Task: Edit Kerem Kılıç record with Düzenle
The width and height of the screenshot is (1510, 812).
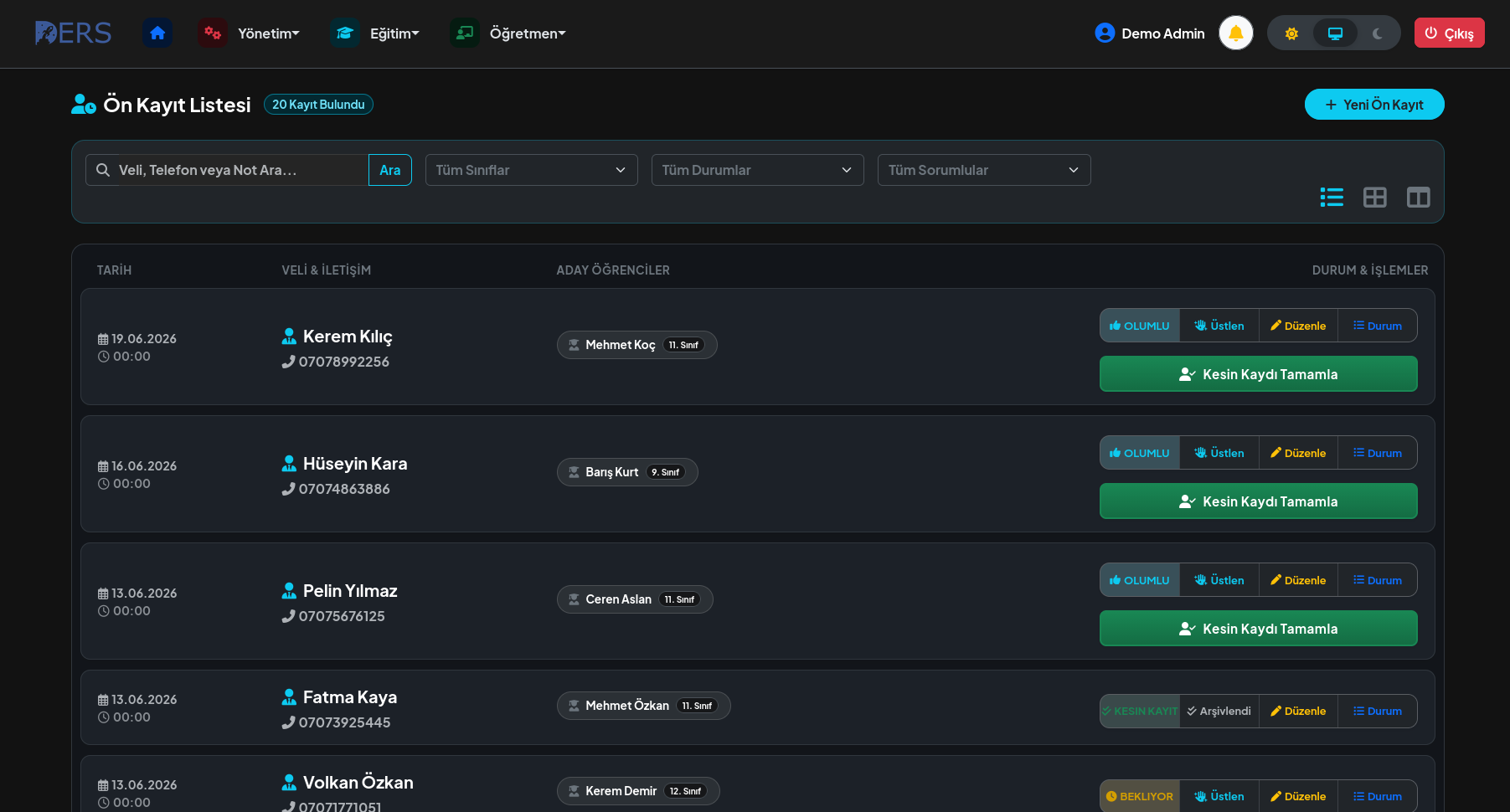Action: (x=1298, y=326)
